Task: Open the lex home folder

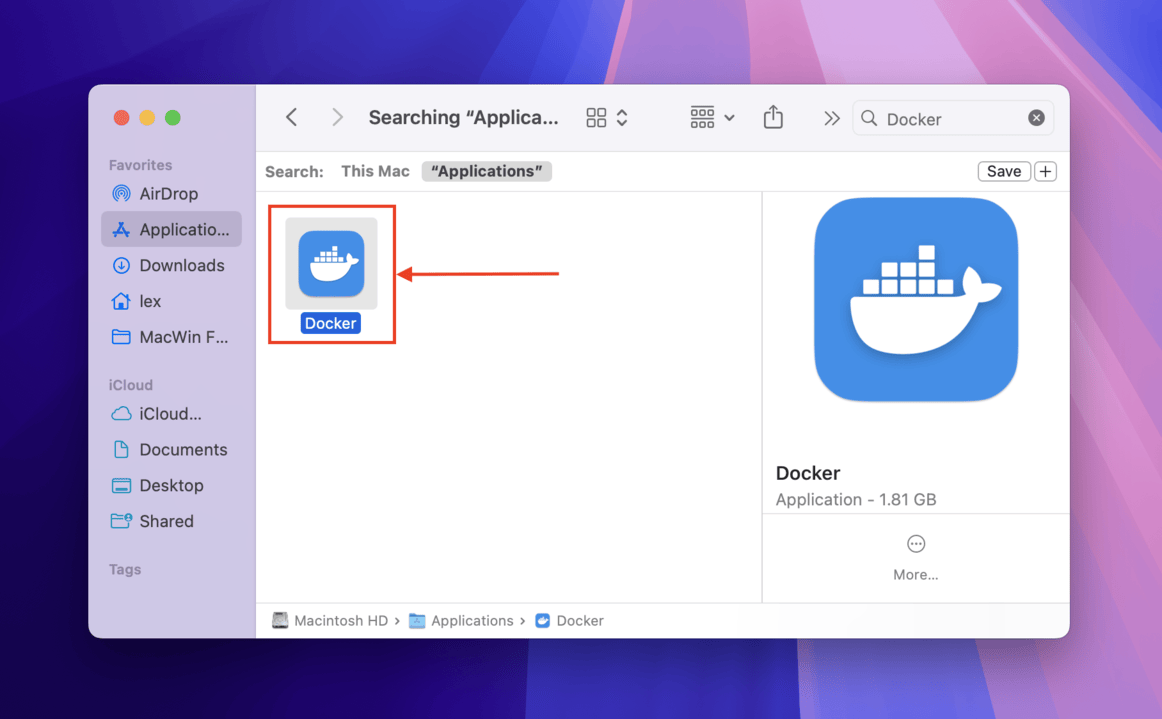Action: tap(171, 301)
